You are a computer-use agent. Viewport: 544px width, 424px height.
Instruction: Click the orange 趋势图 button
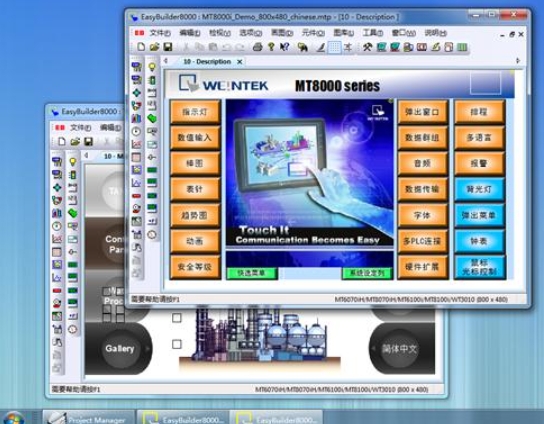(x=195, y=215)
